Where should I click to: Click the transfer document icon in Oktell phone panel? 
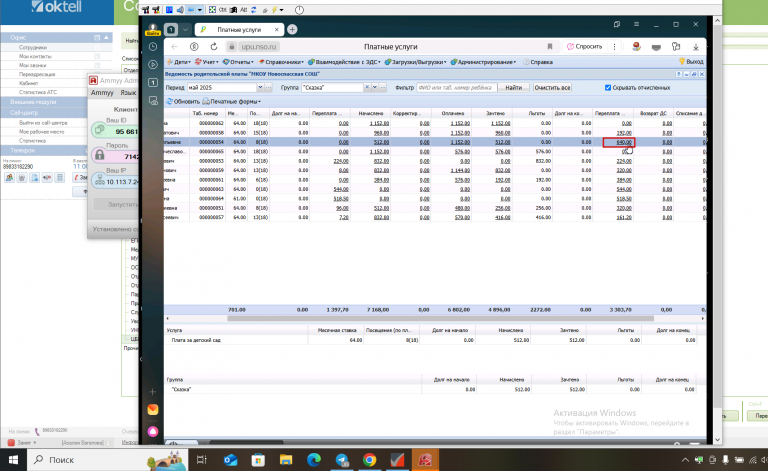click(34, 178)
